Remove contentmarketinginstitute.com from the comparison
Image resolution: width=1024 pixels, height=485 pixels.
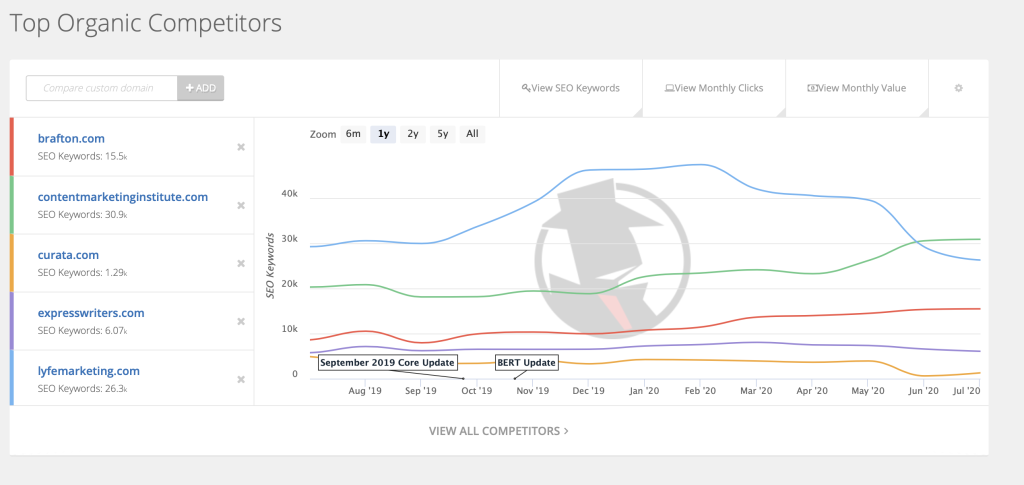coord(241,205)
